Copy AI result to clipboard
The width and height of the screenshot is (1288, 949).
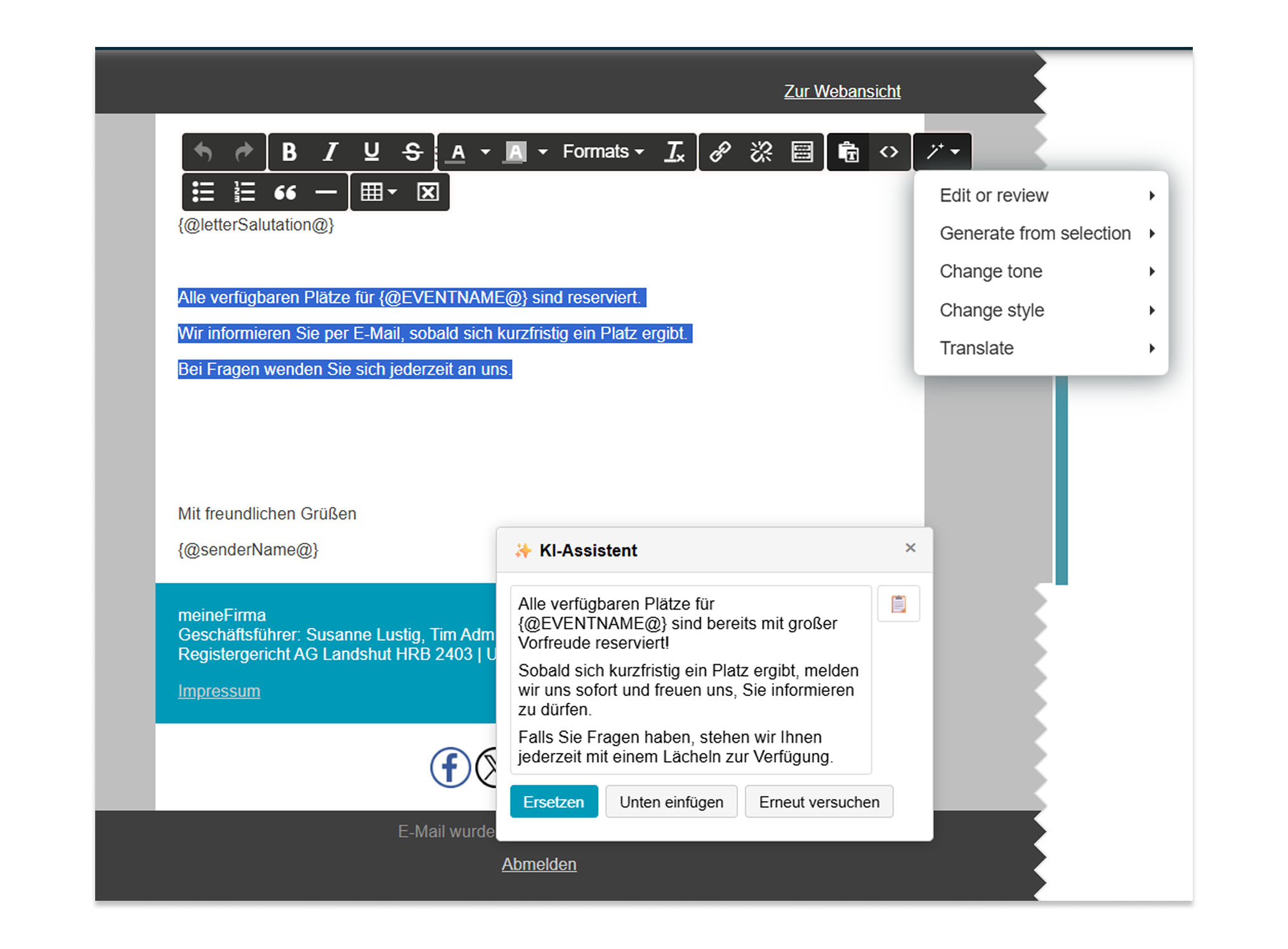(x=898, y=604)
